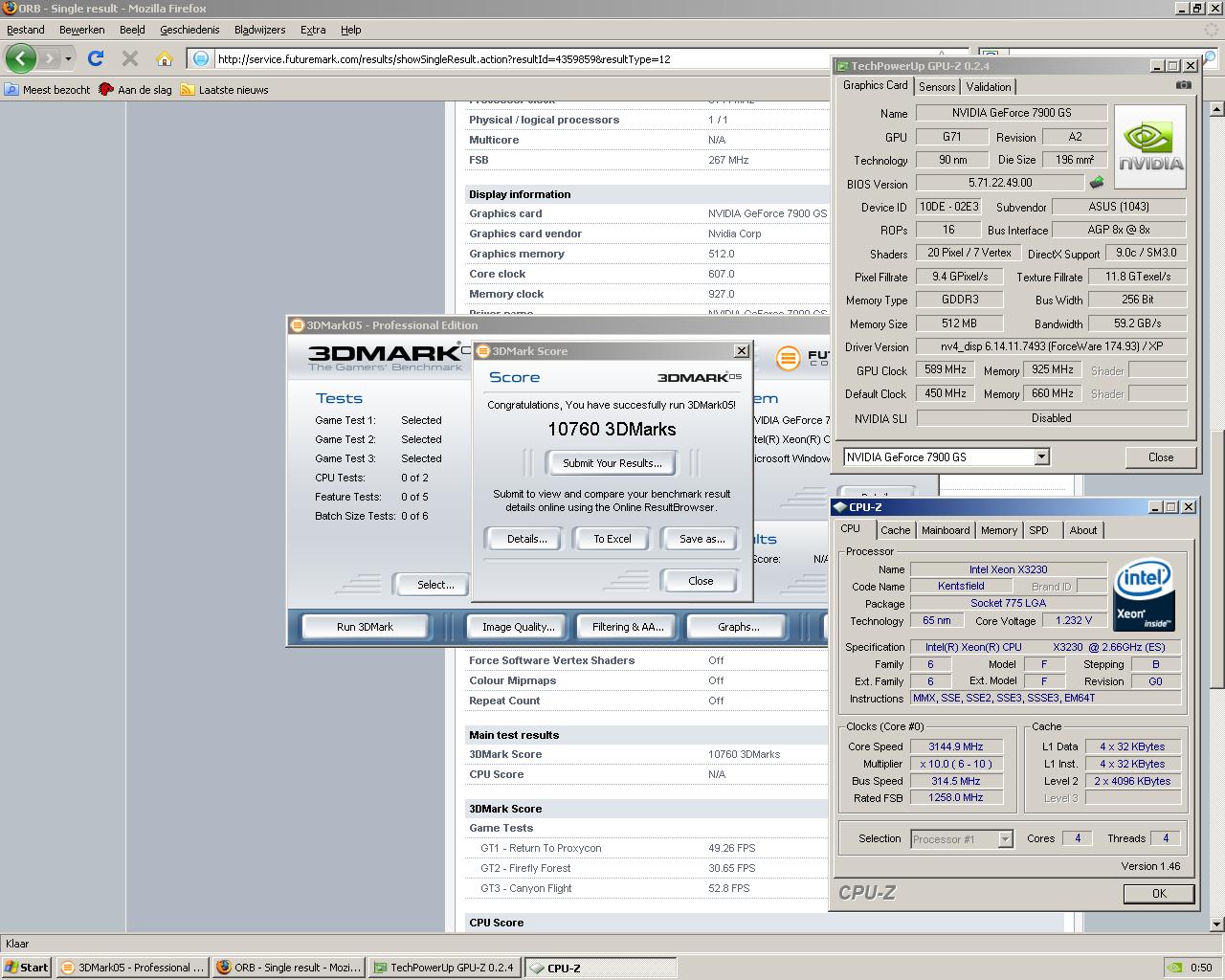Open Aan de slag bookmark
The image size is (1225, 980).
[x=136, y=90]
